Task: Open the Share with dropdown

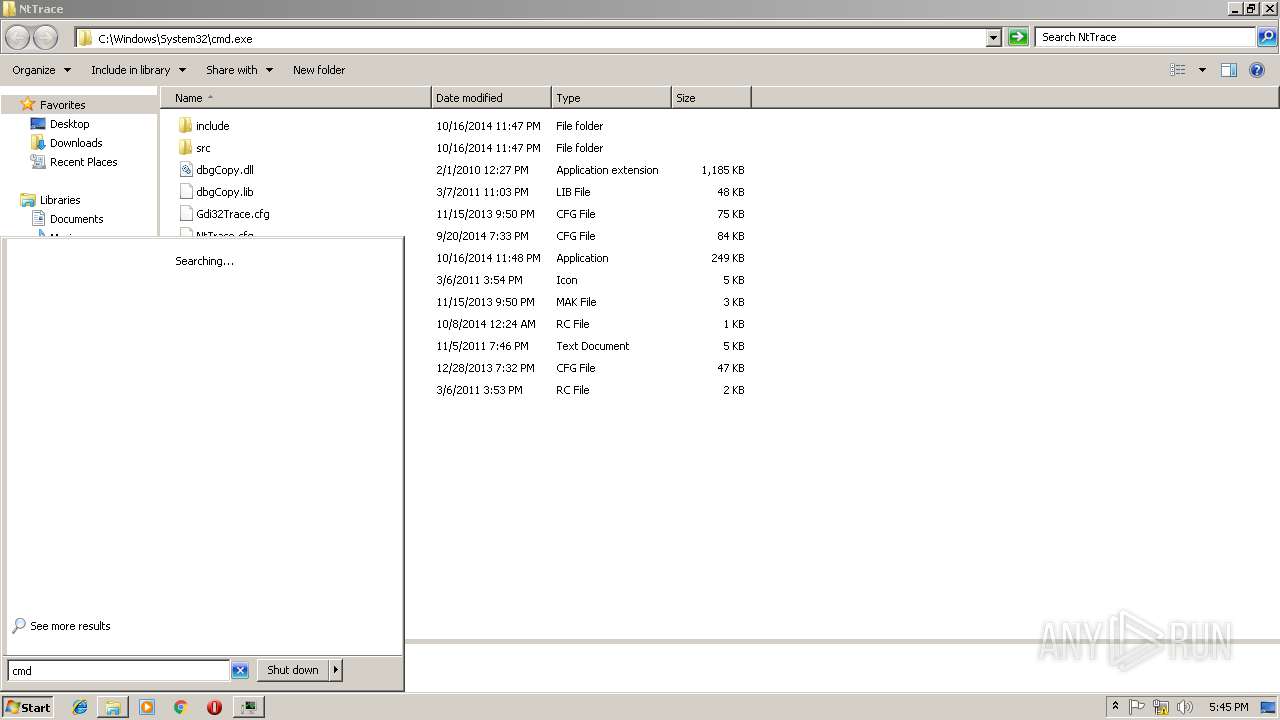Action: point(239,70)
